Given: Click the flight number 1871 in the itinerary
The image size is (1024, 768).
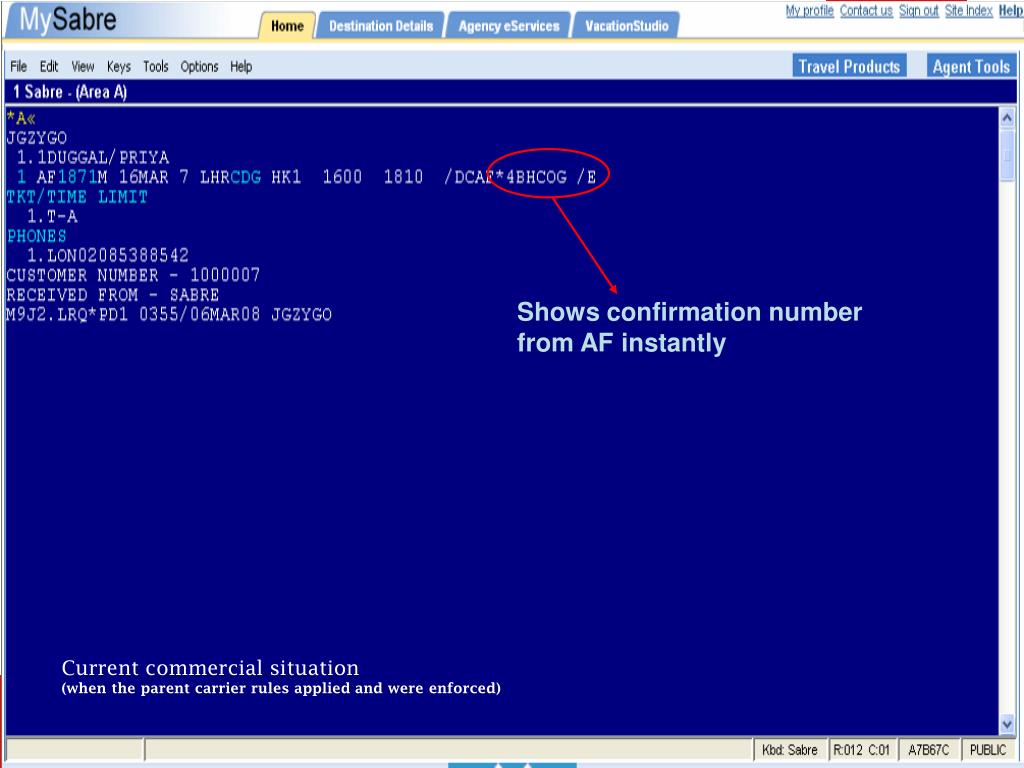Looking at the screenshot, I should click(77, 178).
